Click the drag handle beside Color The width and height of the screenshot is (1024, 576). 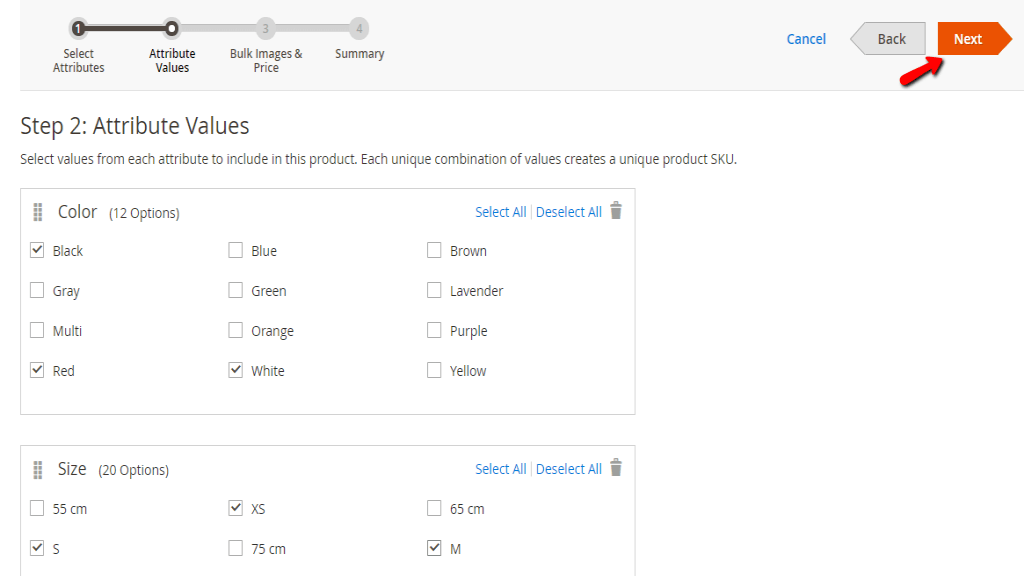[x=37, y=211]
